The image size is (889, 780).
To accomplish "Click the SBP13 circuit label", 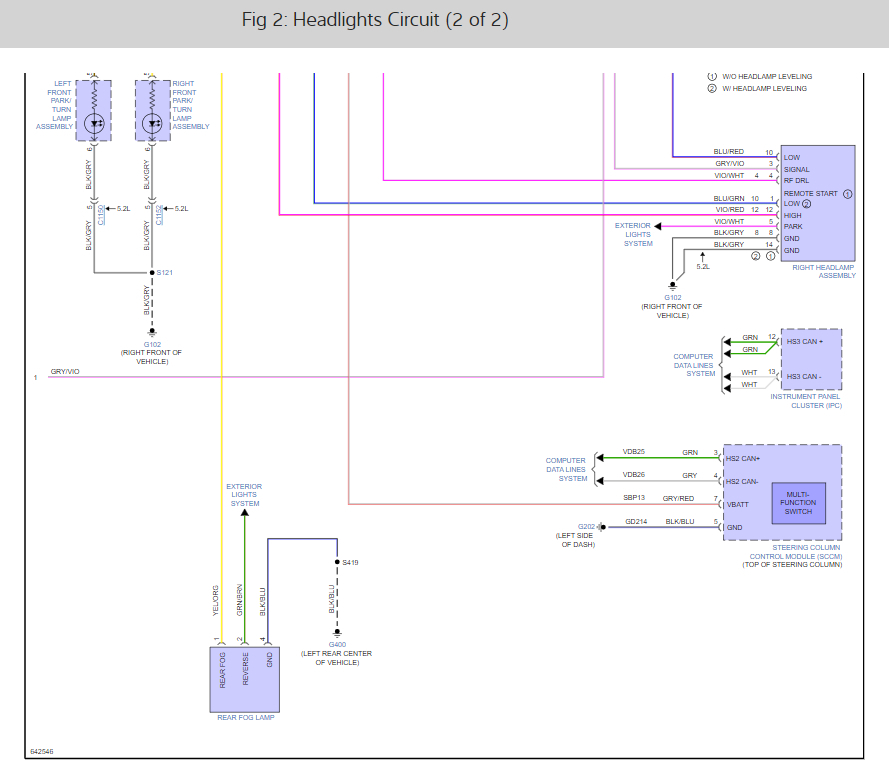I will coord(634,498).
